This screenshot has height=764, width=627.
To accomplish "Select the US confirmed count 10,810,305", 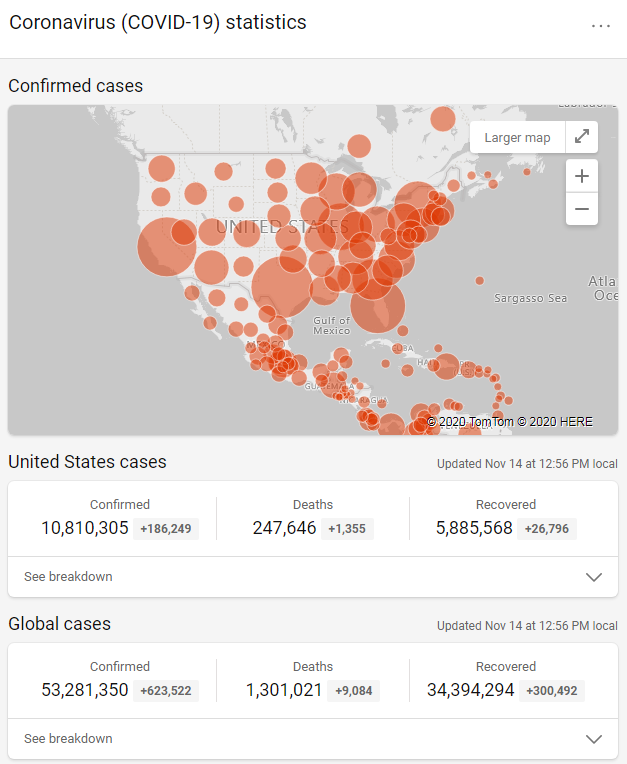I will [x=85, y=528].
